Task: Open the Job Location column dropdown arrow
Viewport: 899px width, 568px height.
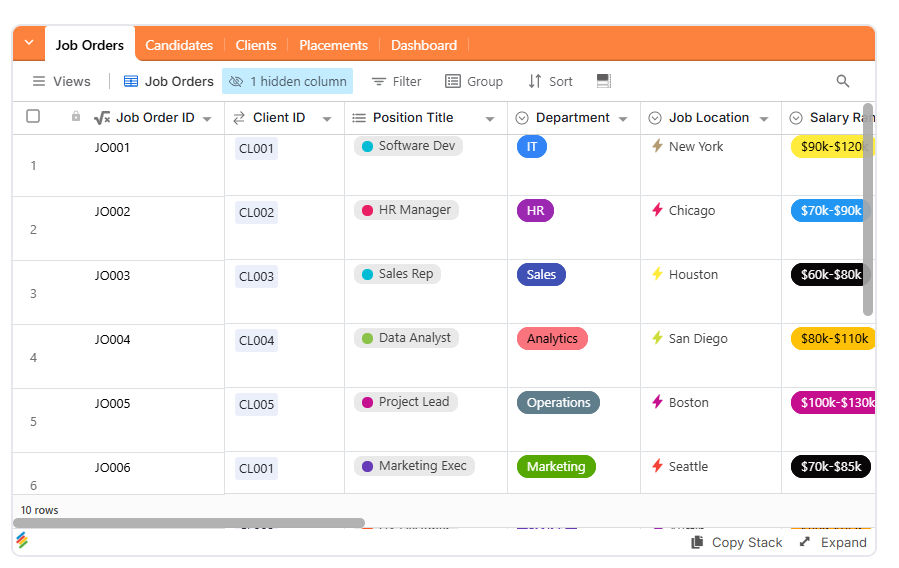Action: tap(764, 119)
